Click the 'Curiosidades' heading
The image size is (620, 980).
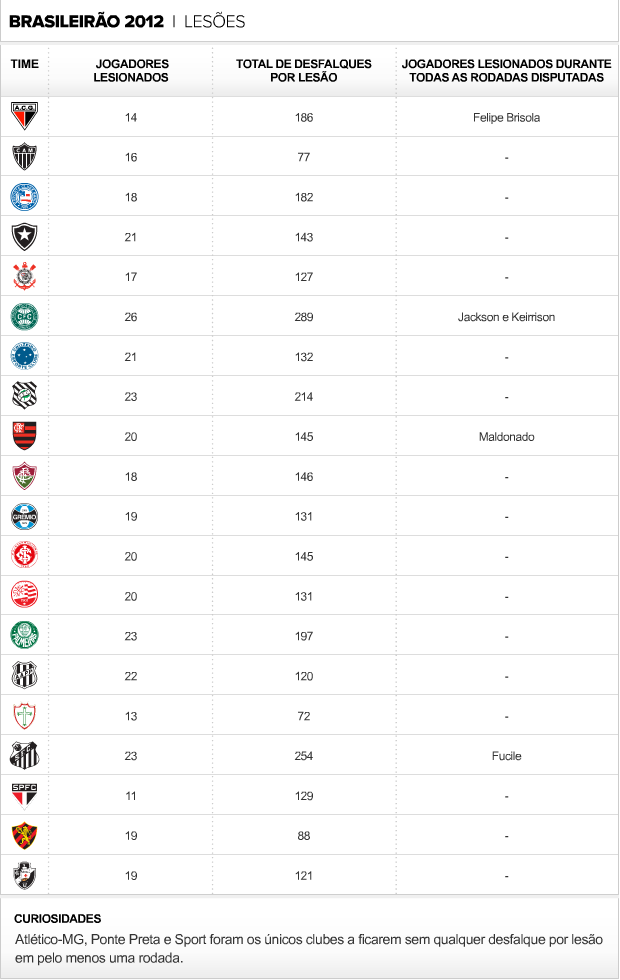pos(58,918)
